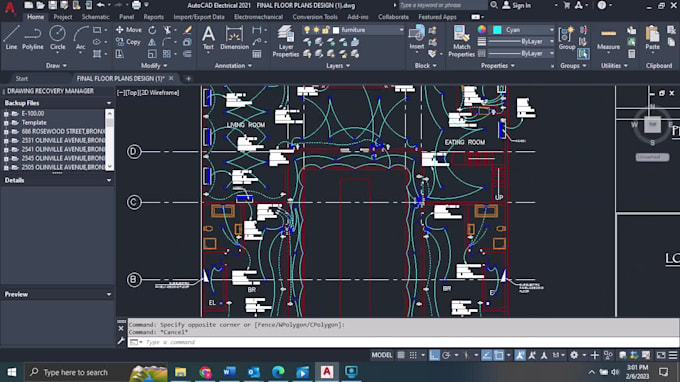The height and width of the screenshot is (382, 680).
Task: Toggle object snap in status bar
Action: point(499,355)
